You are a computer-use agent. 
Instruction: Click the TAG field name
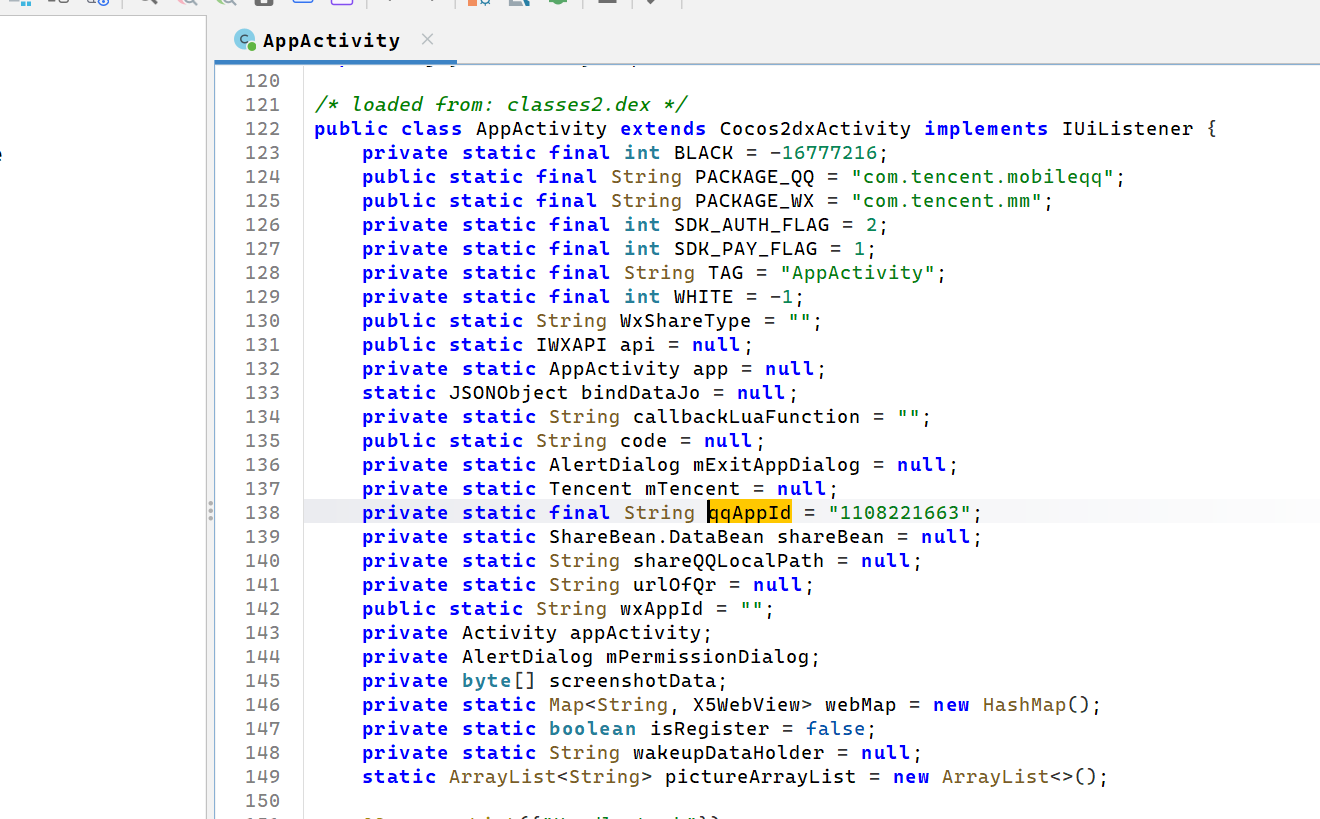pyautogui.click(x=727, y=273)
